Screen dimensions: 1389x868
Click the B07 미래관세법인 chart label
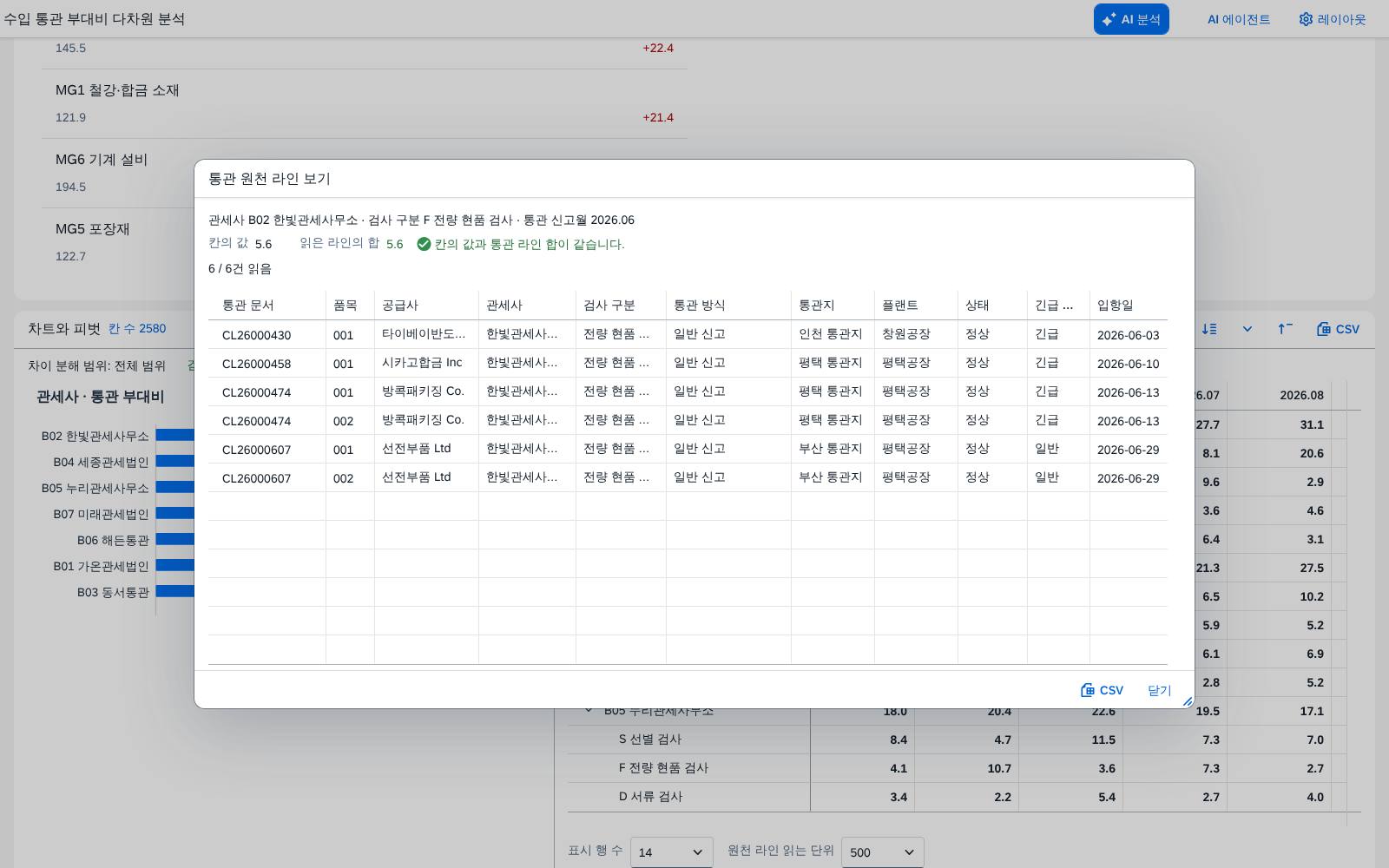point(101,514)
